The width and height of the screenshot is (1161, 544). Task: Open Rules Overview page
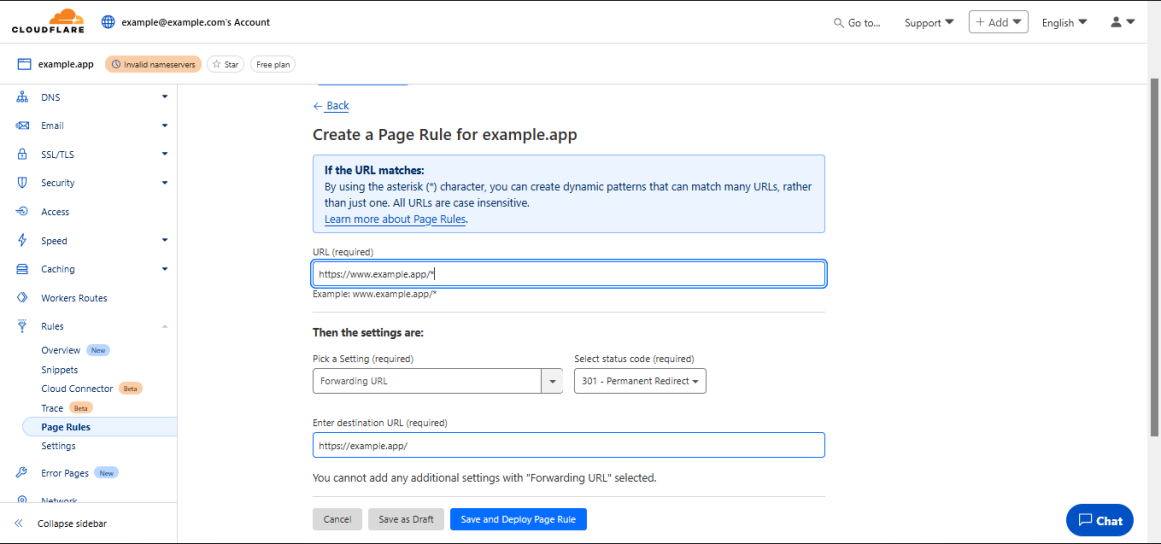coord(61,350)
